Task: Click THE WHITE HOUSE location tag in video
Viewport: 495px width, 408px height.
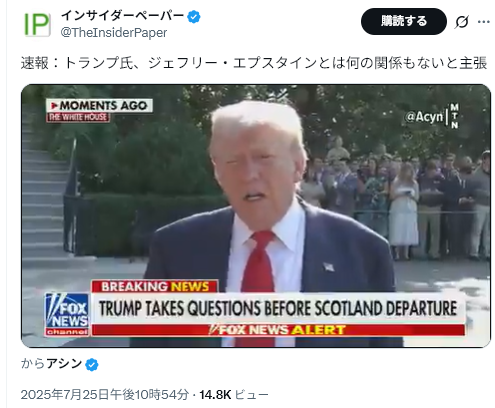Action: click(x=78, y=117)
